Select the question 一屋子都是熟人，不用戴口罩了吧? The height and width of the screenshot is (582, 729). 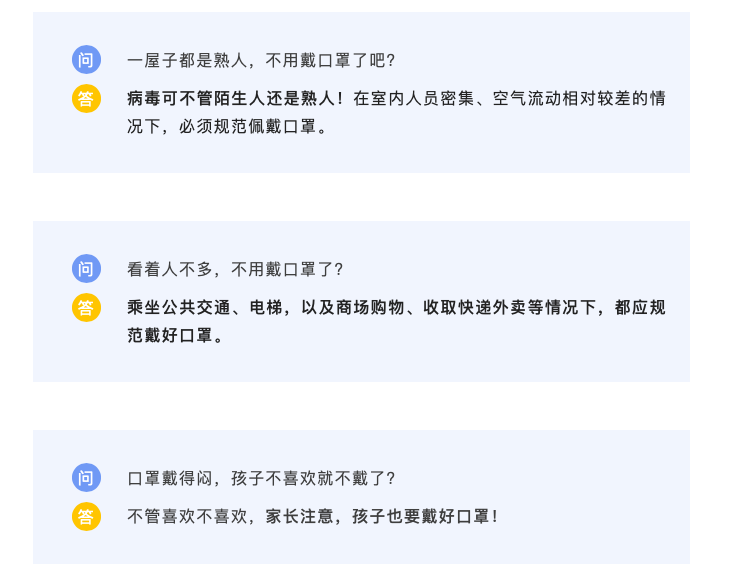(x=261, y=60)
